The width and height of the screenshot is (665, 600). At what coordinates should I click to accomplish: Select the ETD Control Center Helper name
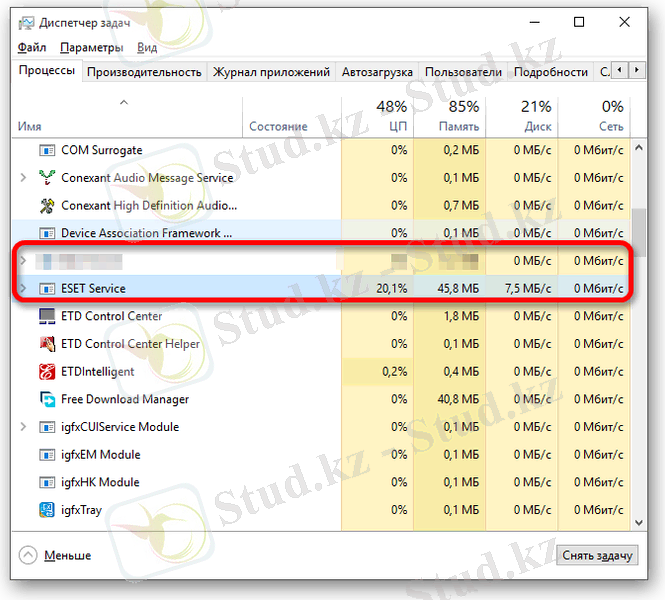coord(131,344)
